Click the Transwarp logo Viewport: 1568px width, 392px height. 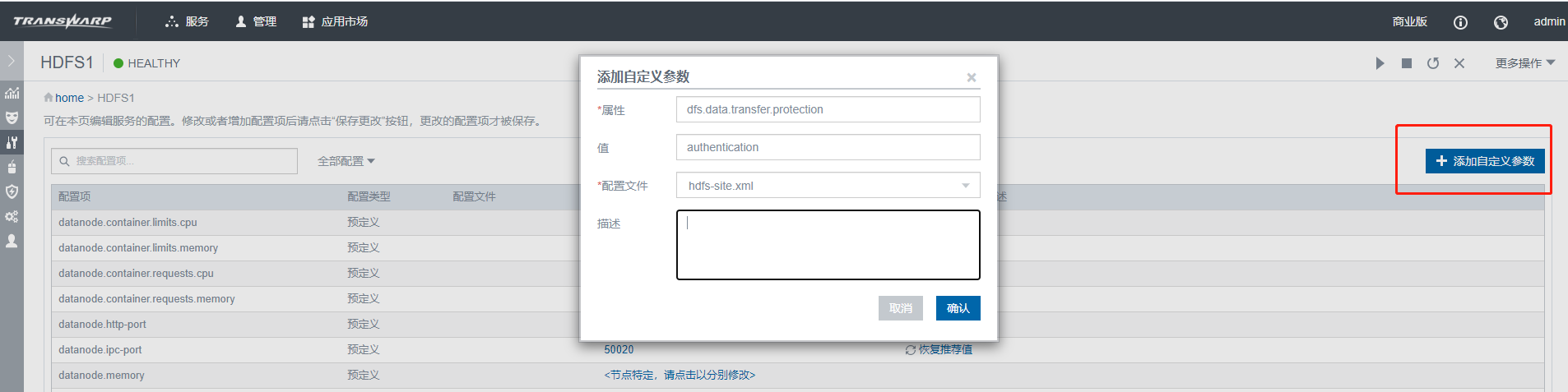coord(63,21)
